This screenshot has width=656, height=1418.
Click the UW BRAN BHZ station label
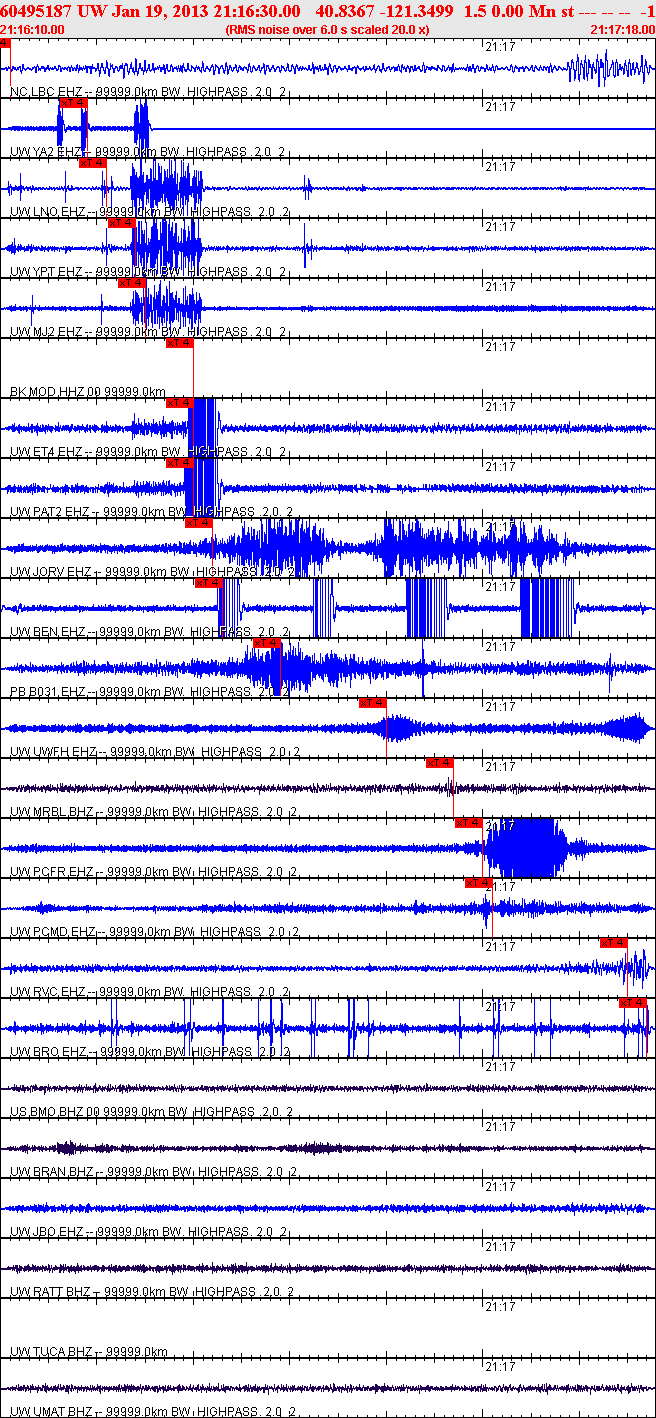pos(154,1172)
